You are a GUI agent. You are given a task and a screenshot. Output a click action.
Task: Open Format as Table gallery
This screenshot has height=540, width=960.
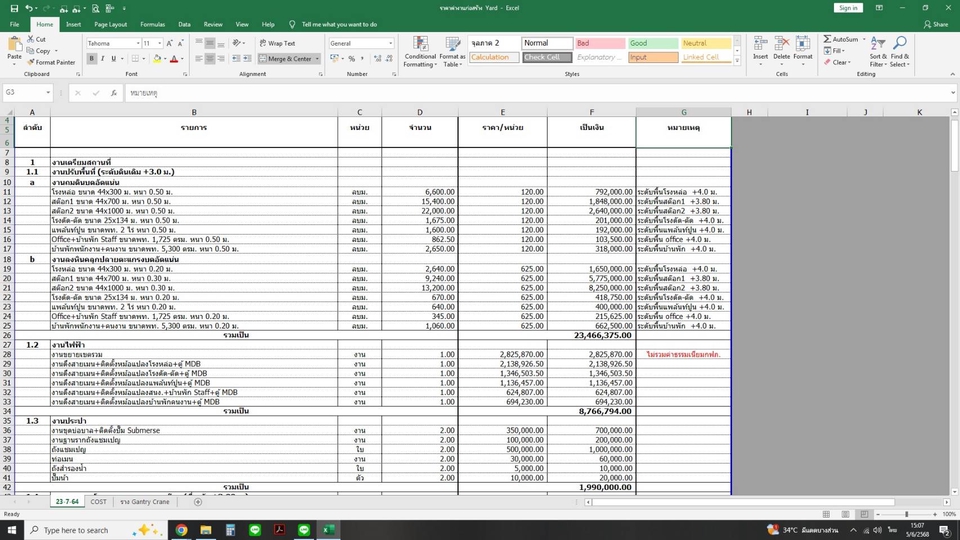point(452,51)
